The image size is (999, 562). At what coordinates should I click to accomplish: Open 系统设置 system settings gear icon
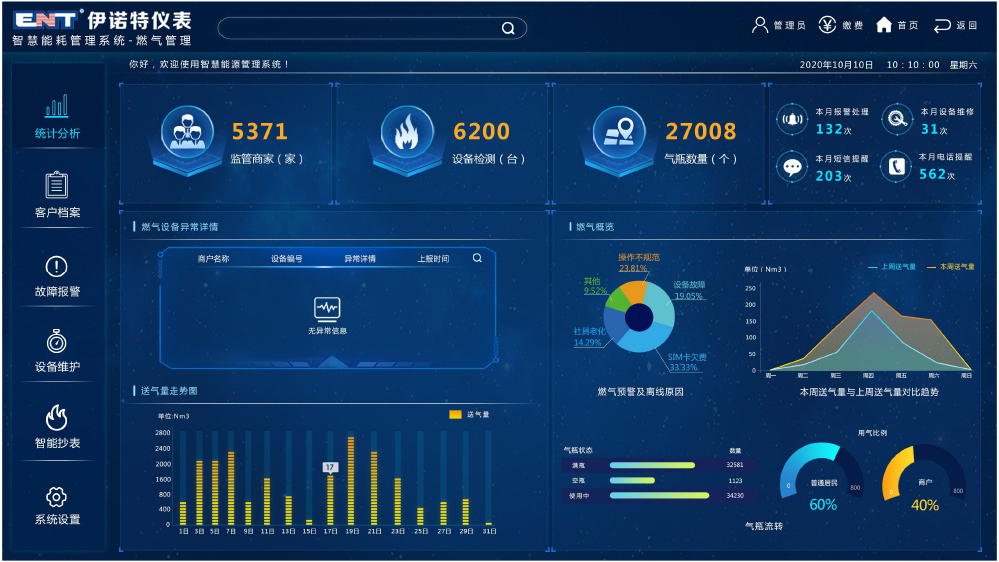[x=57, y=497]
